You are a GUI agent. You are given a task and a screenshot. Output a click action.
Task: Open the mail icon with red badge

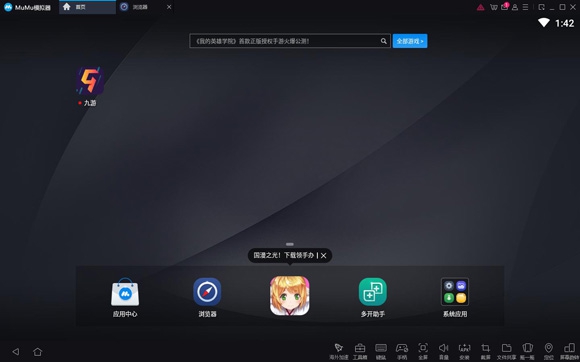click(x=505, y=7)
